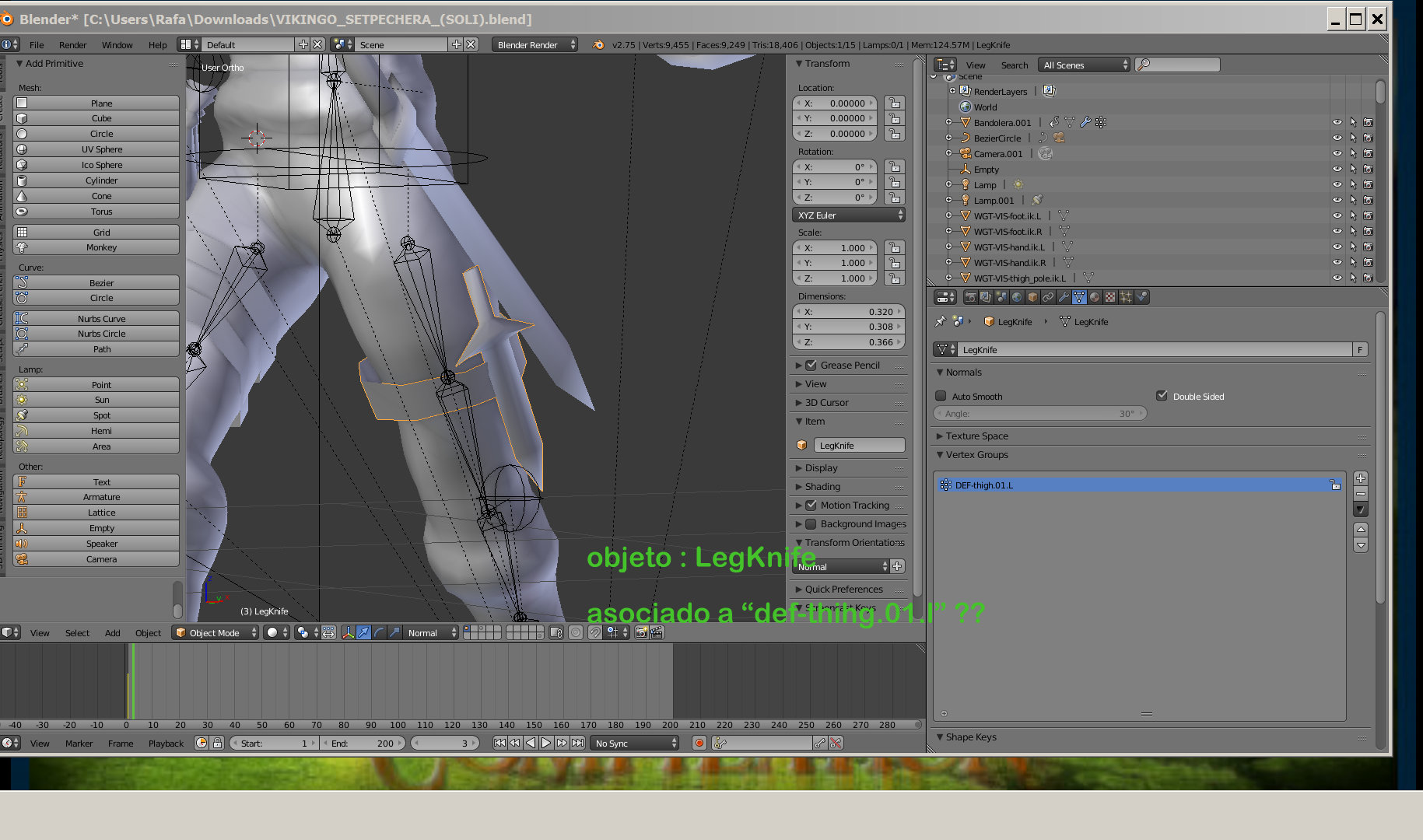The width and height of the screenshot is (1423, 840).
Task: Click the play animation button in timeline
Action: [x=546, y=744]
